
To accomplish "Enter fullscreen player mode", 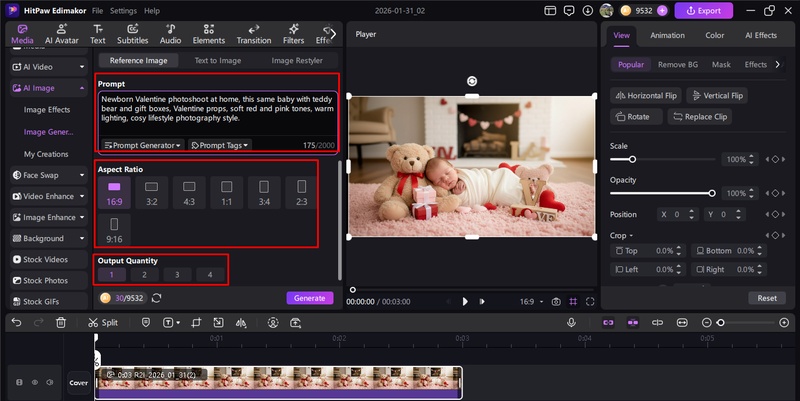I will 590,302.
